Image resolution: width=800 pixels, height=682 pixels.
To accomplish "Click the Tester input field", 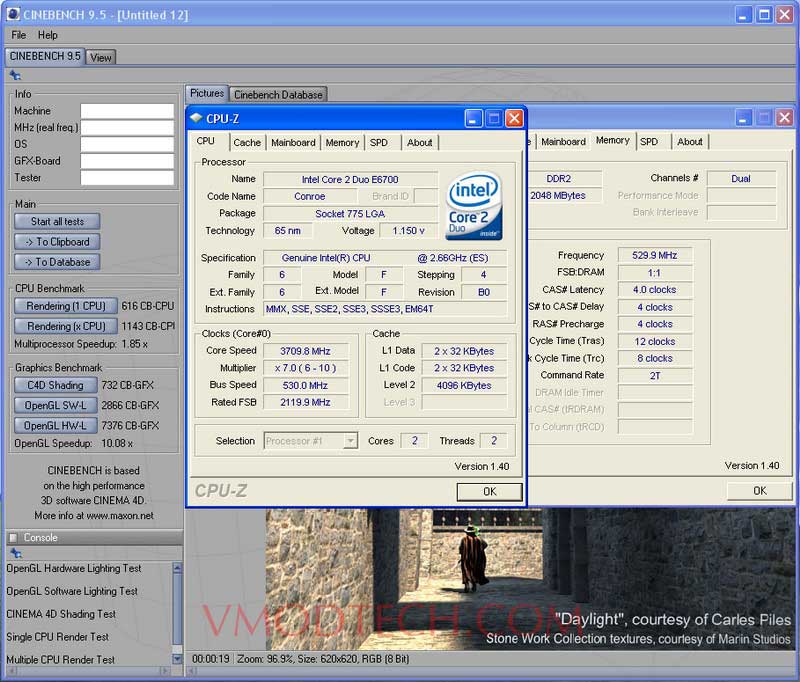I will 127,178.
